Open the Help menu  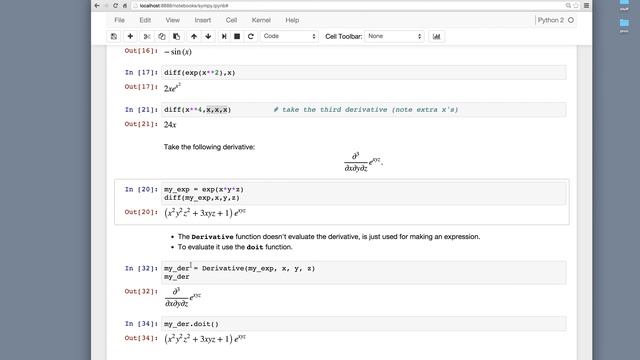pyautogui.click(x=292, y=20)
